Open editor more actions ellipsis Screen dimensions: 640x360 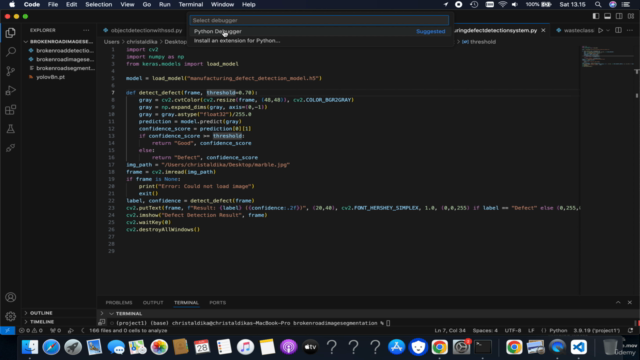pyautogui.click(x=630, y=30)
